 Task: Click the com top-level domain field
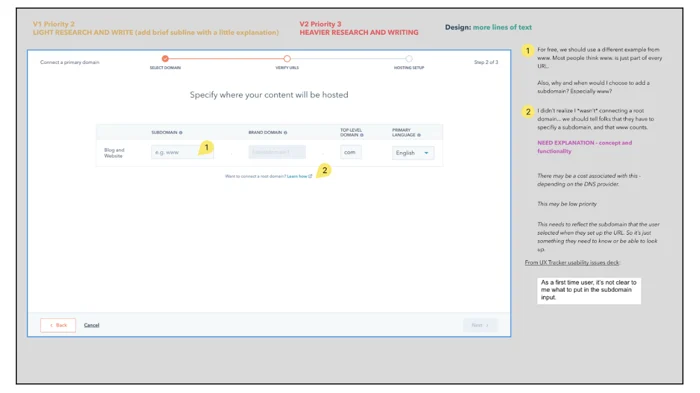click(x=351, y=152)
